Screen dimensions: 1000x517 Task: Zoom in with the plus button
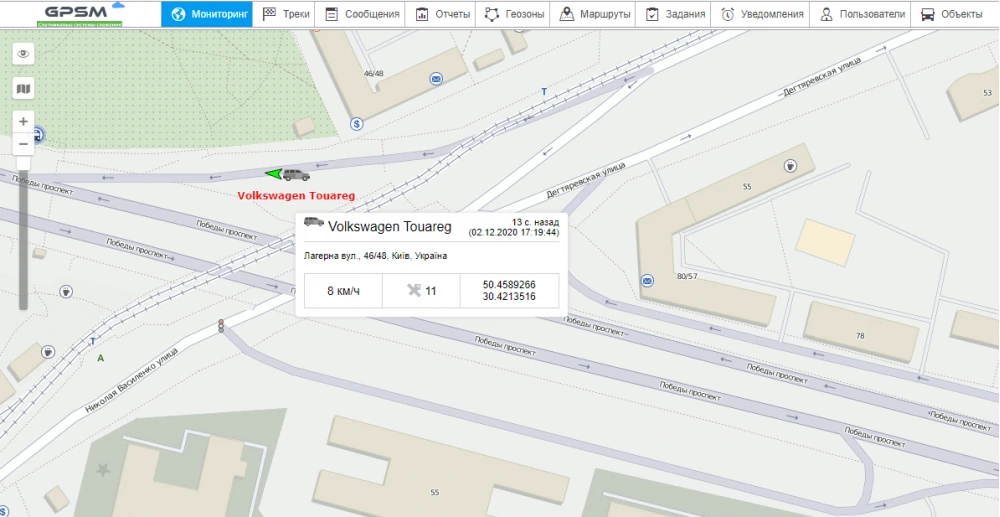(x=23, y=121)
